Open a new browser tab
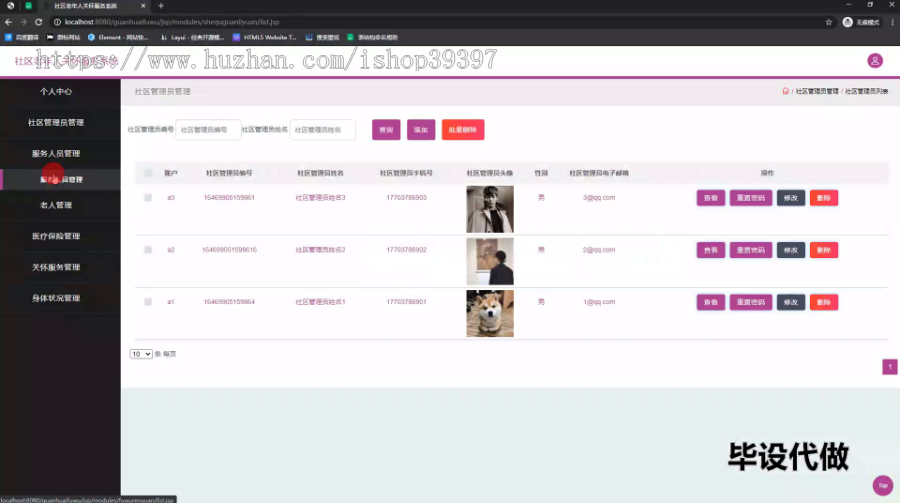This screenshot has width=900, height=503. click(x=161, y=6)
